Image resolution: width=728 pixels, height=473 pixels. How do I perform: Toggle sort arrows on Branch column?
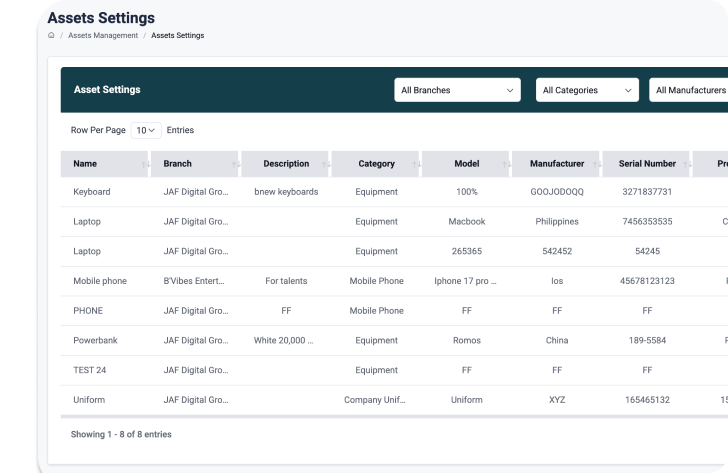[236, 164]
